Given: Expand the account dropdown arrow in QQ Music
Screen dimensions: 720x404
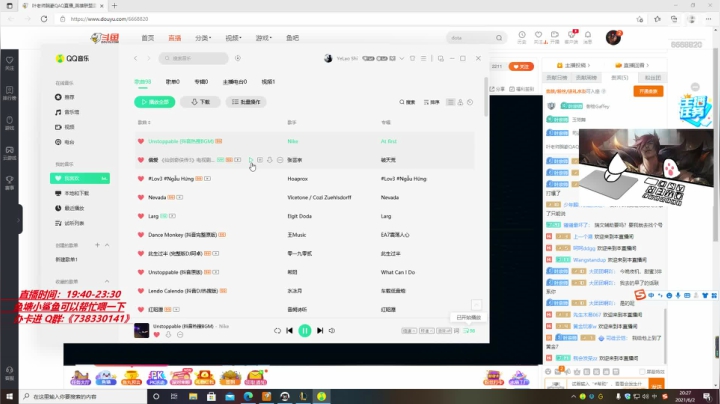Looking at the screenshot, I should point(402,58).
